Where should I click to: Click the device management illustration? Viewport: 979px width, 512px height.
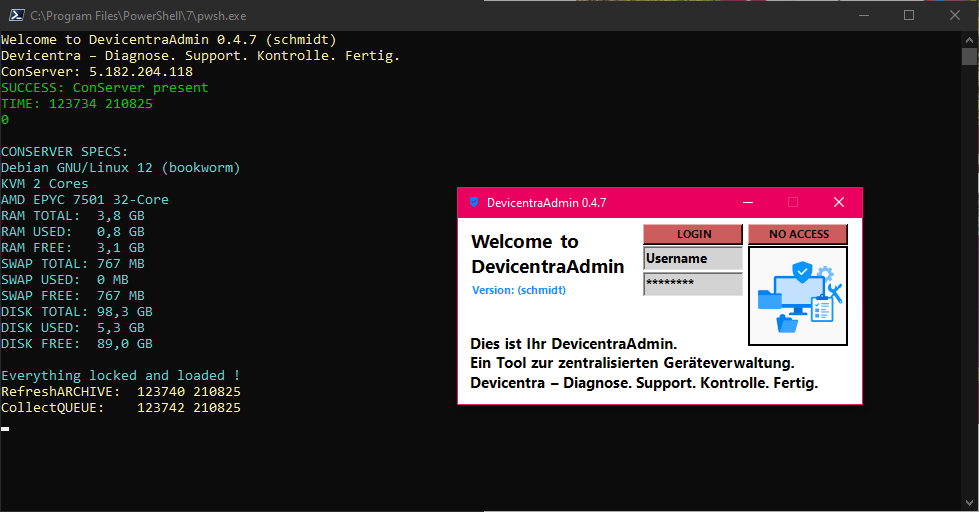(798, 297)
